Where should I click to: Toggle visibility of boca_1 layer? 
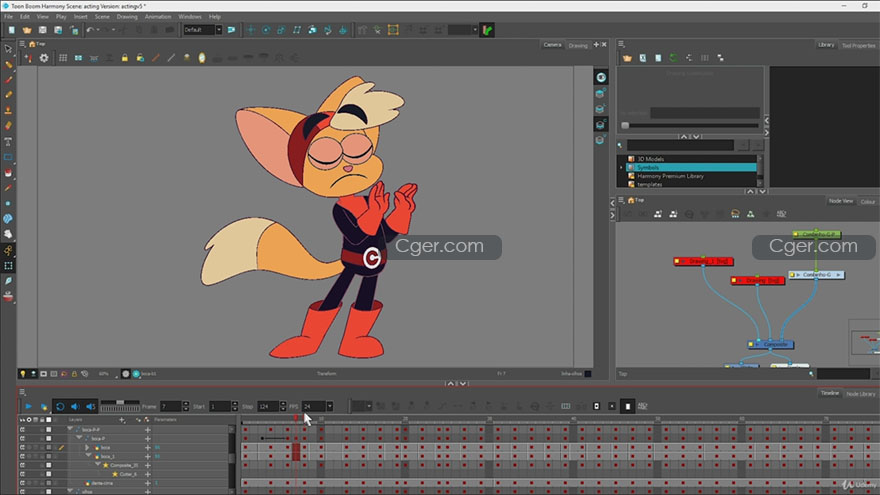pos(22,456)
